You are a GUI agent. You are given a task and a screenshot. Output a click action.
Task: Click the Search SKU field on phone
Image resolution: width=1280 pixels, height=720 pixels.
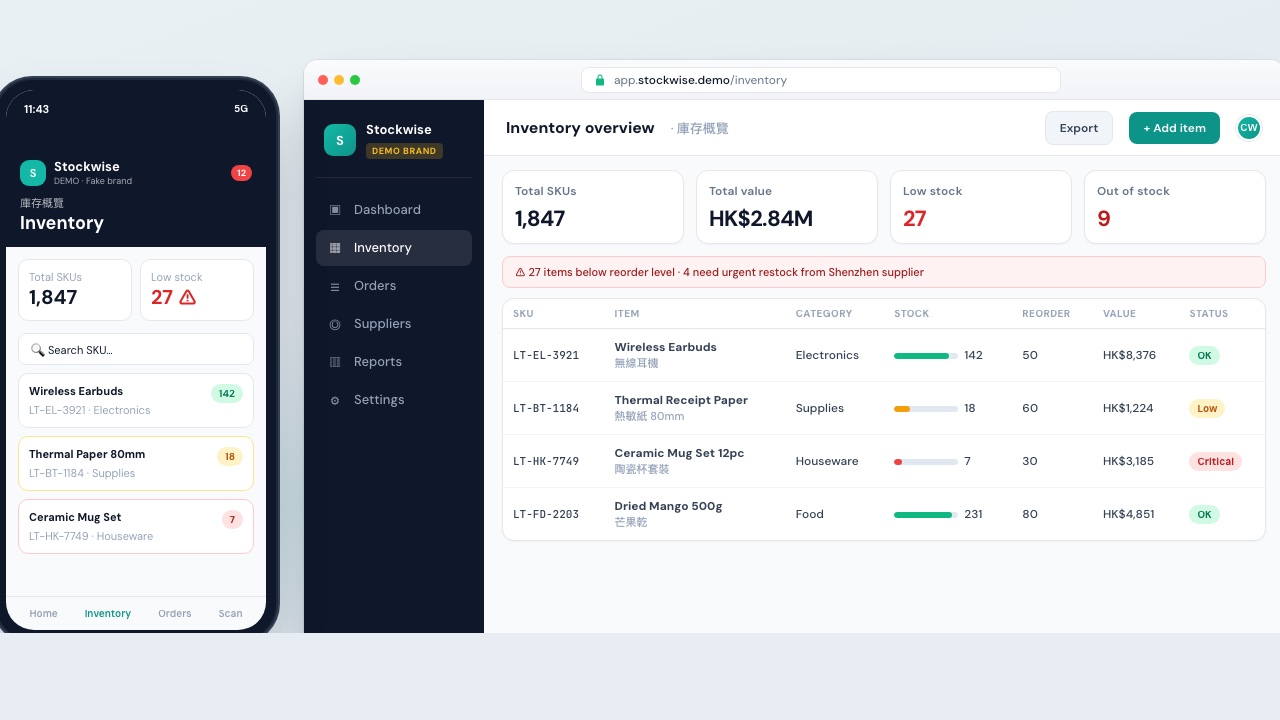[x=136, y=349]
